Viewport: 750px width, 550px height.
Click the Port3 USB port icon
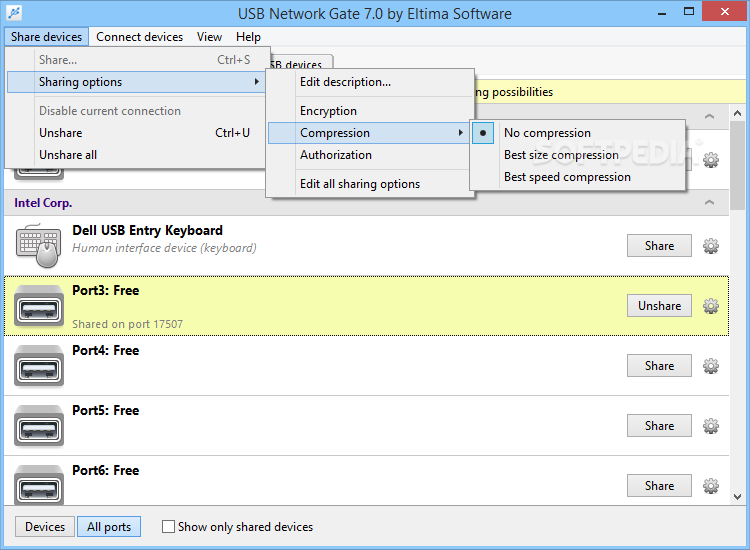(39, 306)
